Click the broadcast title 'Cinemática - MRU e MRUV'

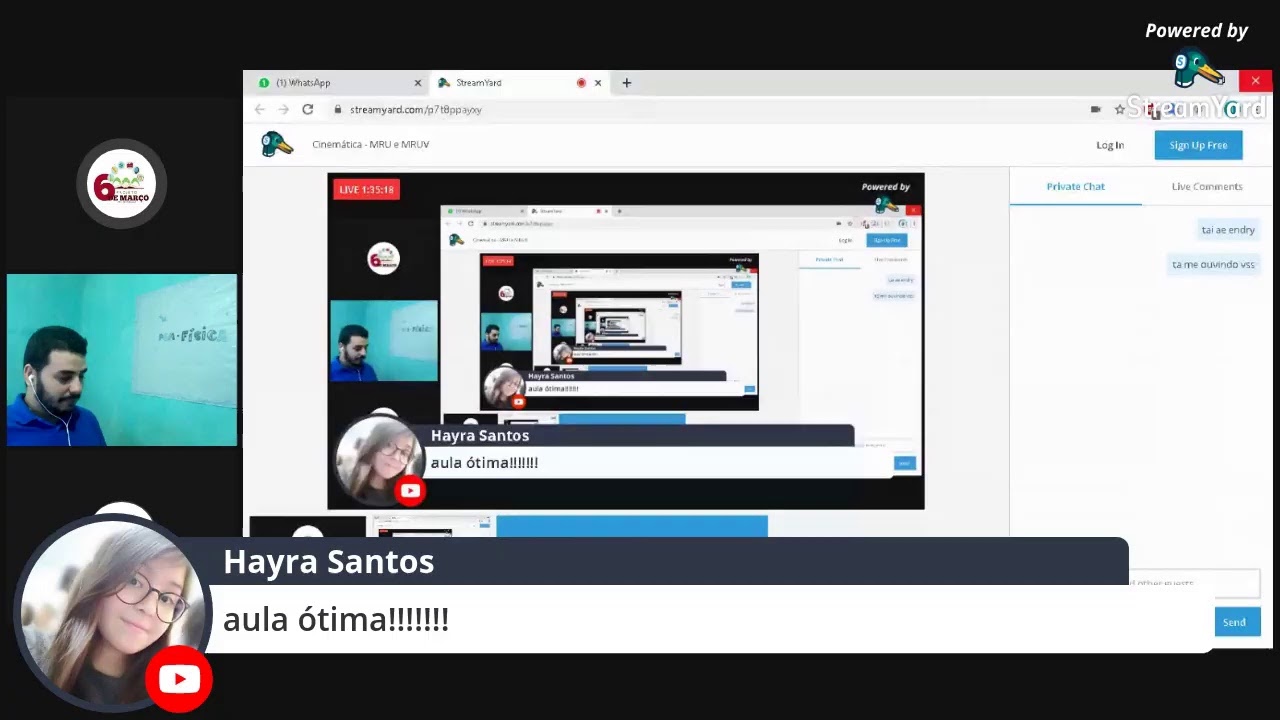(x=370, y=144)
